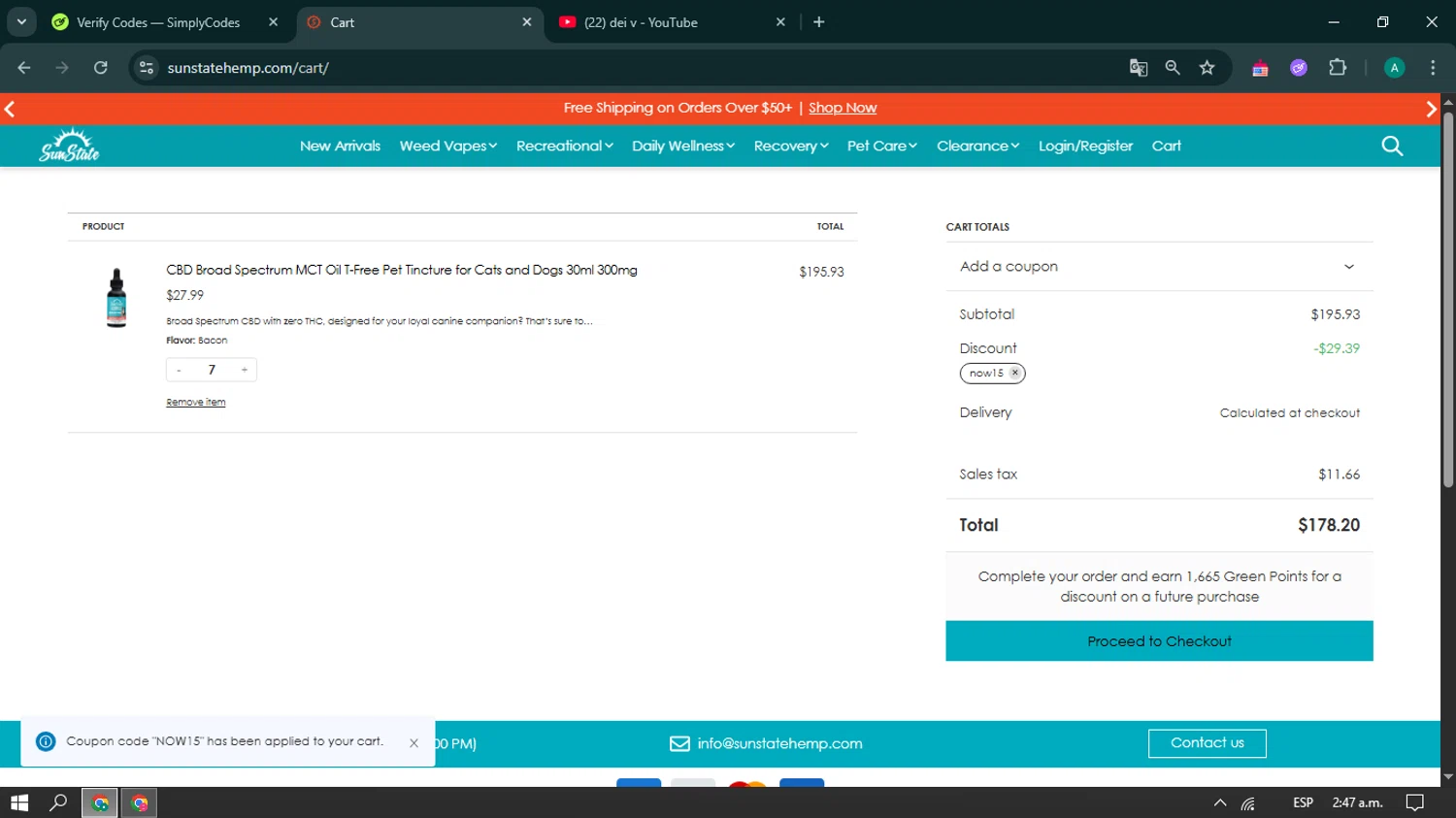Click the quantity field showing 7

pyautogui.click(x=212, y=370)
